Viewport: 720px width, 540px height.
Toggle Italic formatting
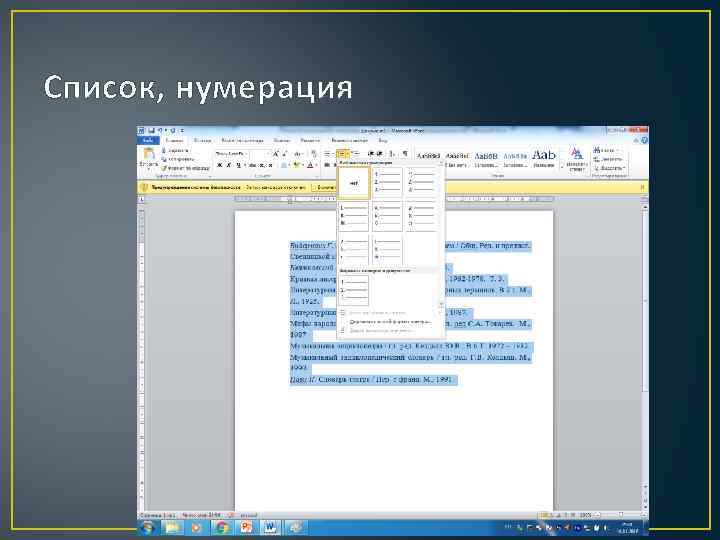(228, 165)
